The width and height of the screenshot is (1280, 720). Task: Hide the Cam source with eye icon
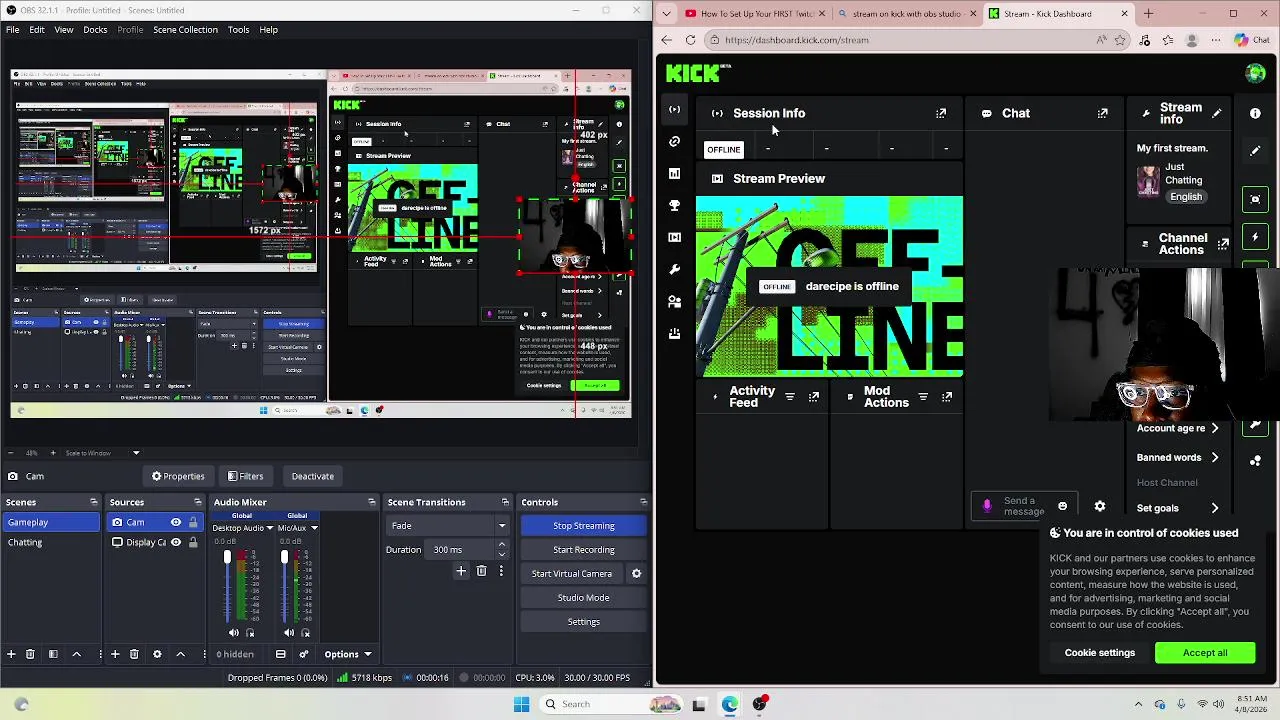pyautogui.click(x=176, y=522)
